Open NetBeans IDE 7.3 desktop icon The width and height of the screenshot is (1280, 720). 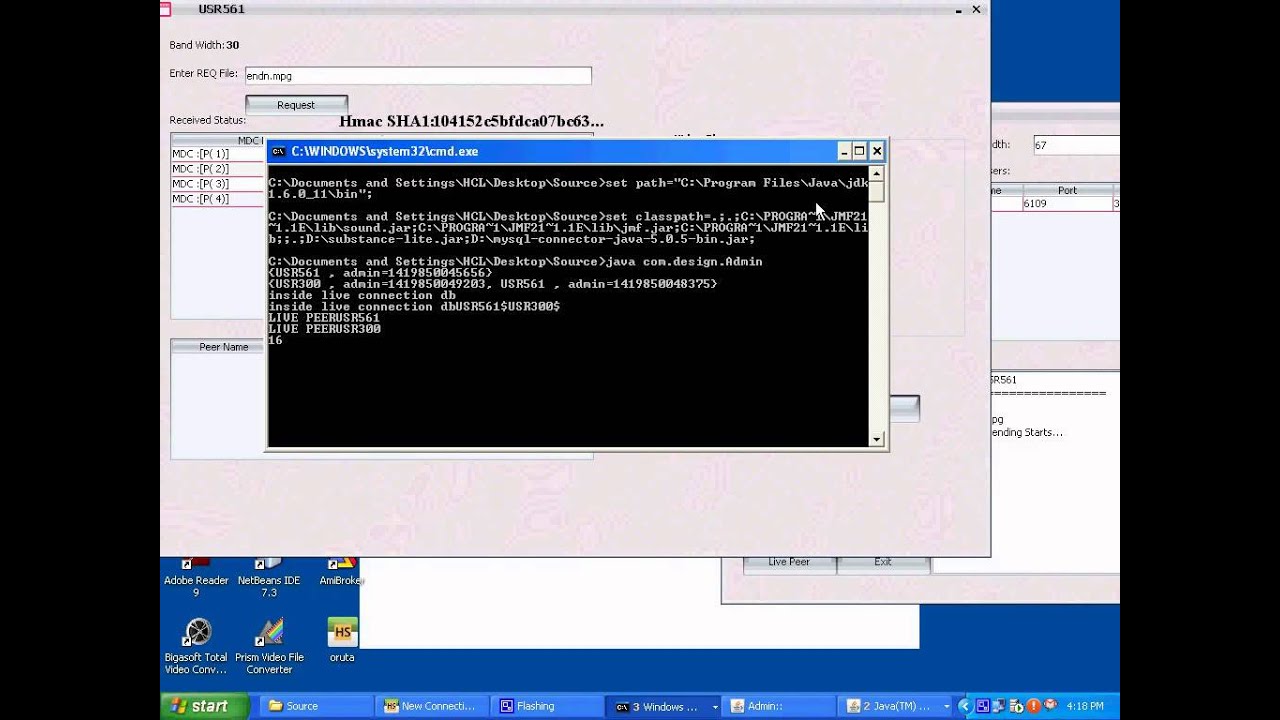(x=269, y=575)
